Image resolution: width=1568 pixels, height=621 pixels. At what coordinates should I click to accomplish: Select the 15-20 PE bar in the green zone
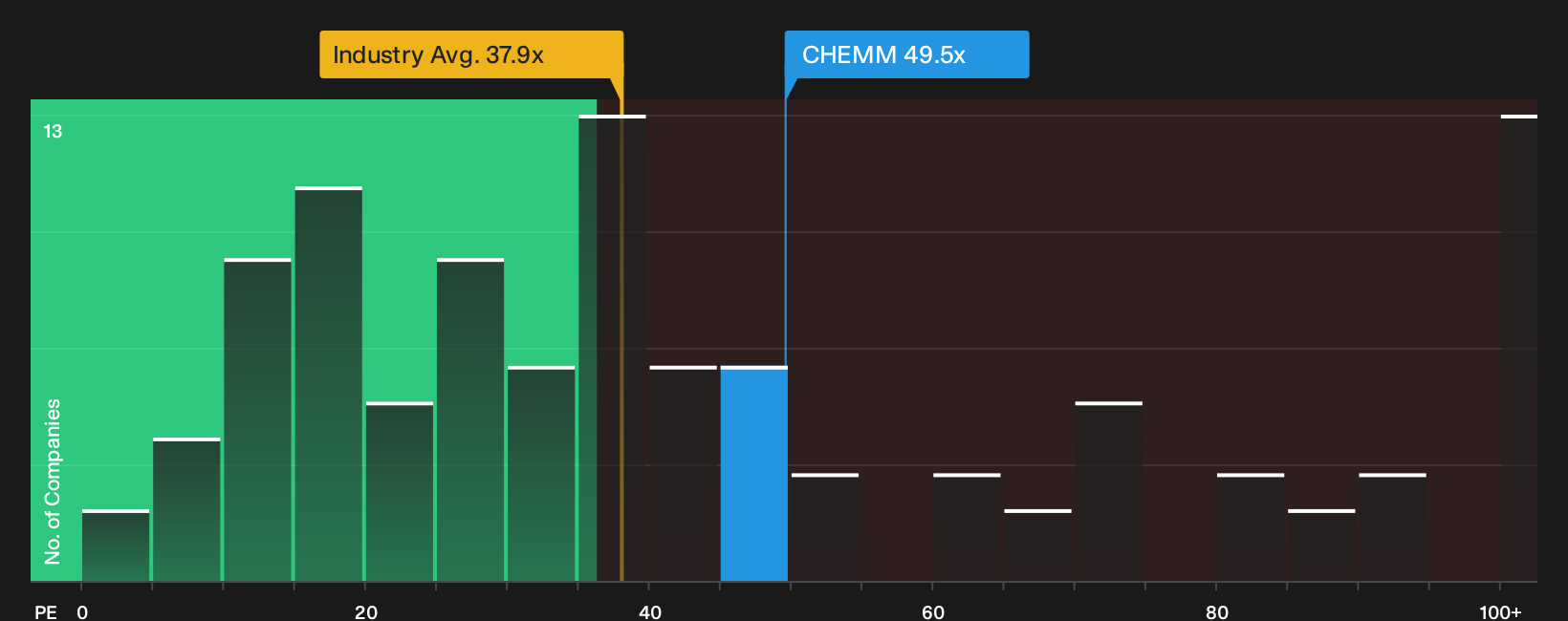[329, 384]
